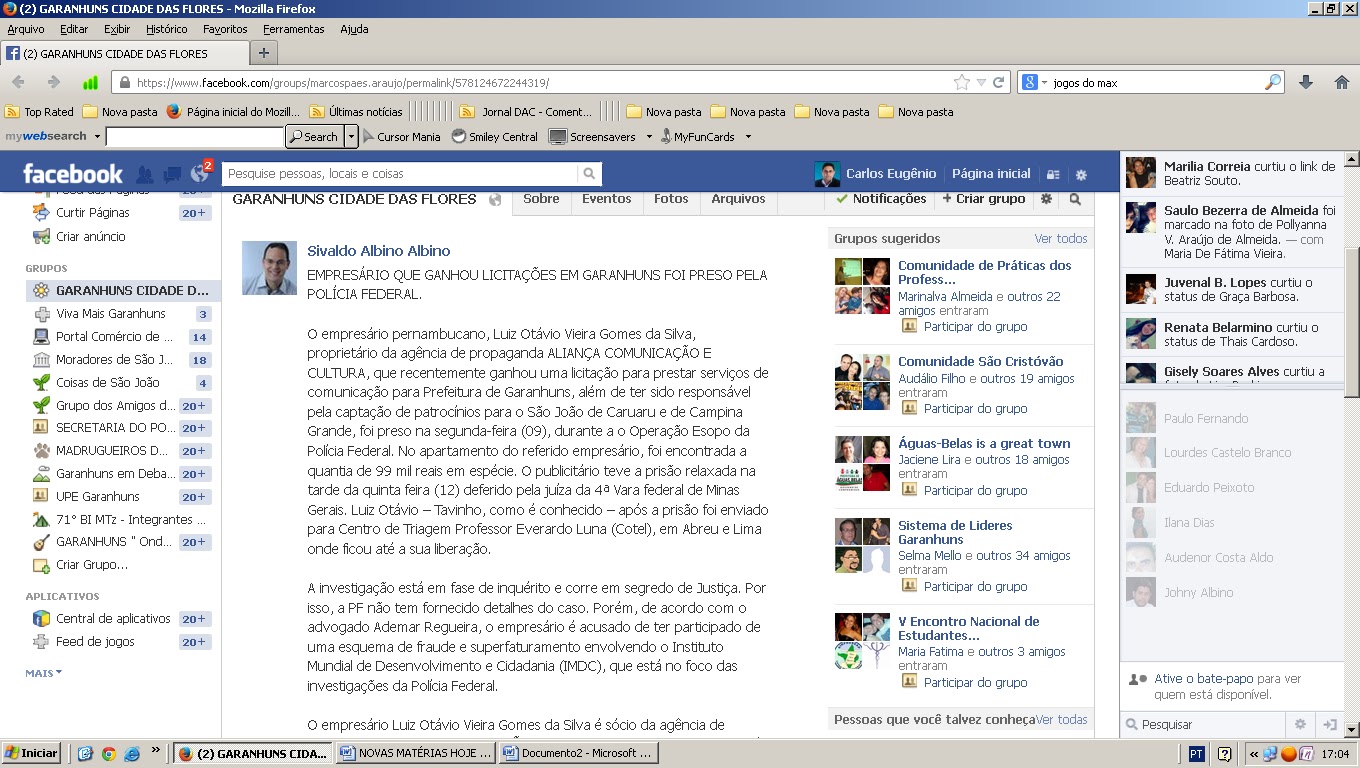Click the mywebsearch text input box
The width and height of the screenshot is (1360, 768).
click(195, 137)
